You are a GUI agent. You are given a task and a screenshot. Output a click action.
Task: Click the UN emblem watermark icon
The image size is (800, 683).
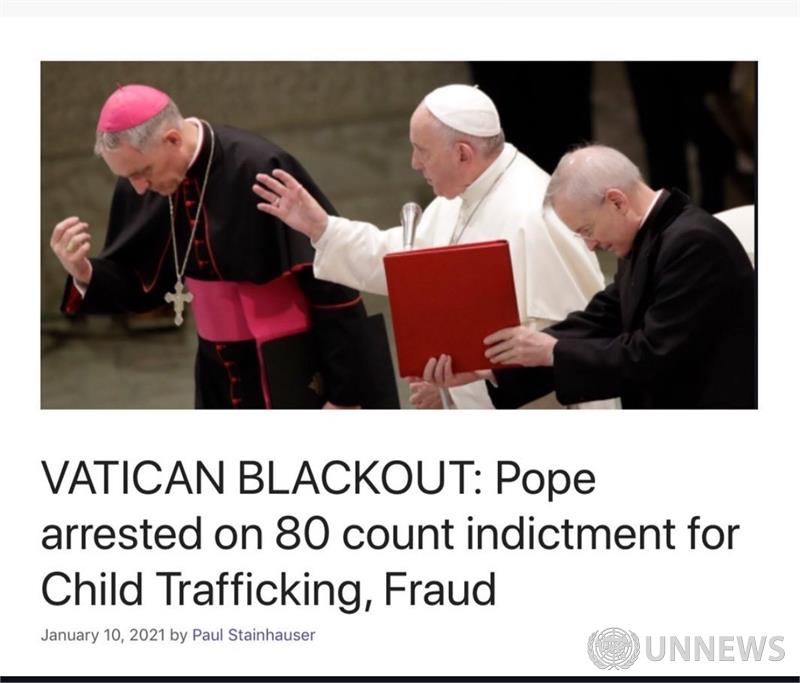(x=613, y=649)
